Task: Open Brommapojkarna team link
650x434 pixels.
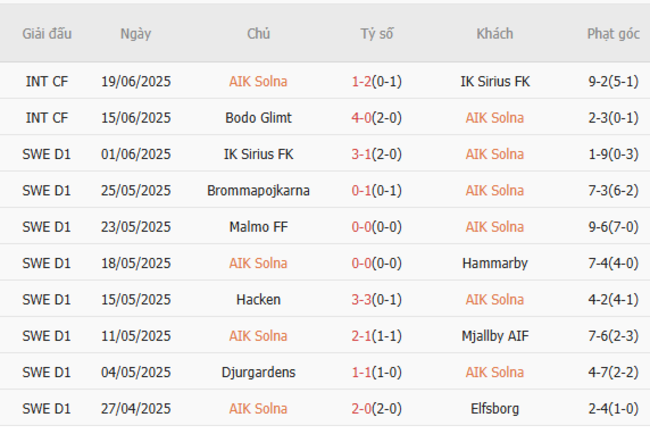Action: coord(258,190)
